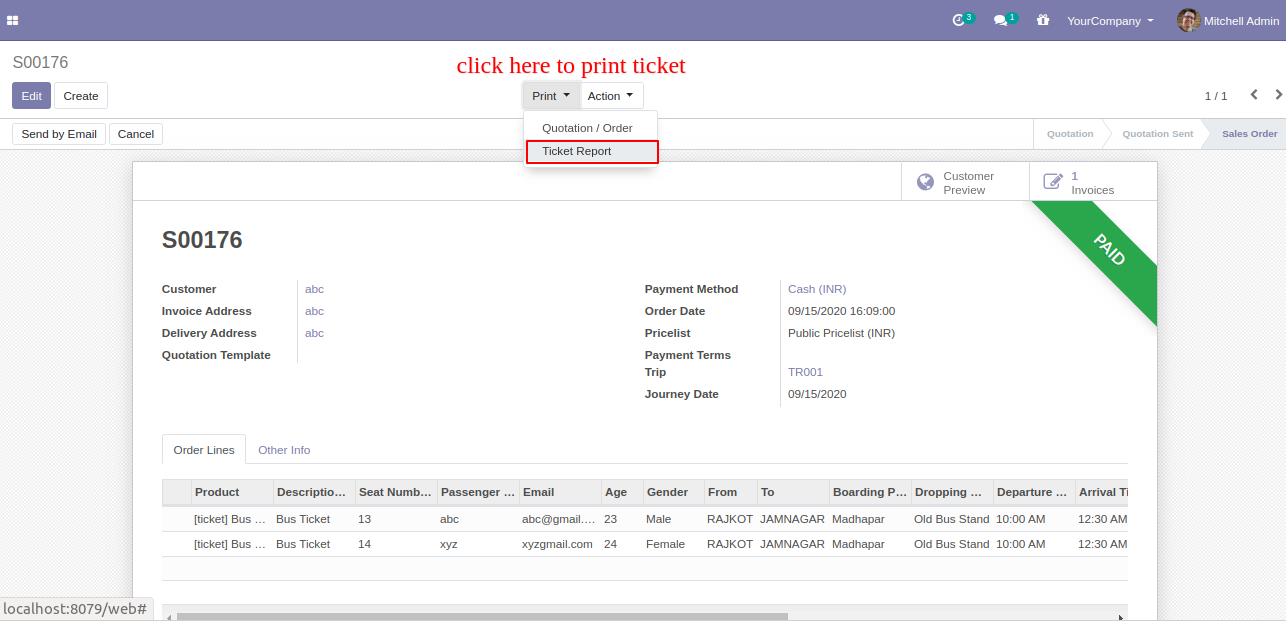Click passenger xyz cell
The height and width of the screenshot is (621, 1286).
point(478,544)
